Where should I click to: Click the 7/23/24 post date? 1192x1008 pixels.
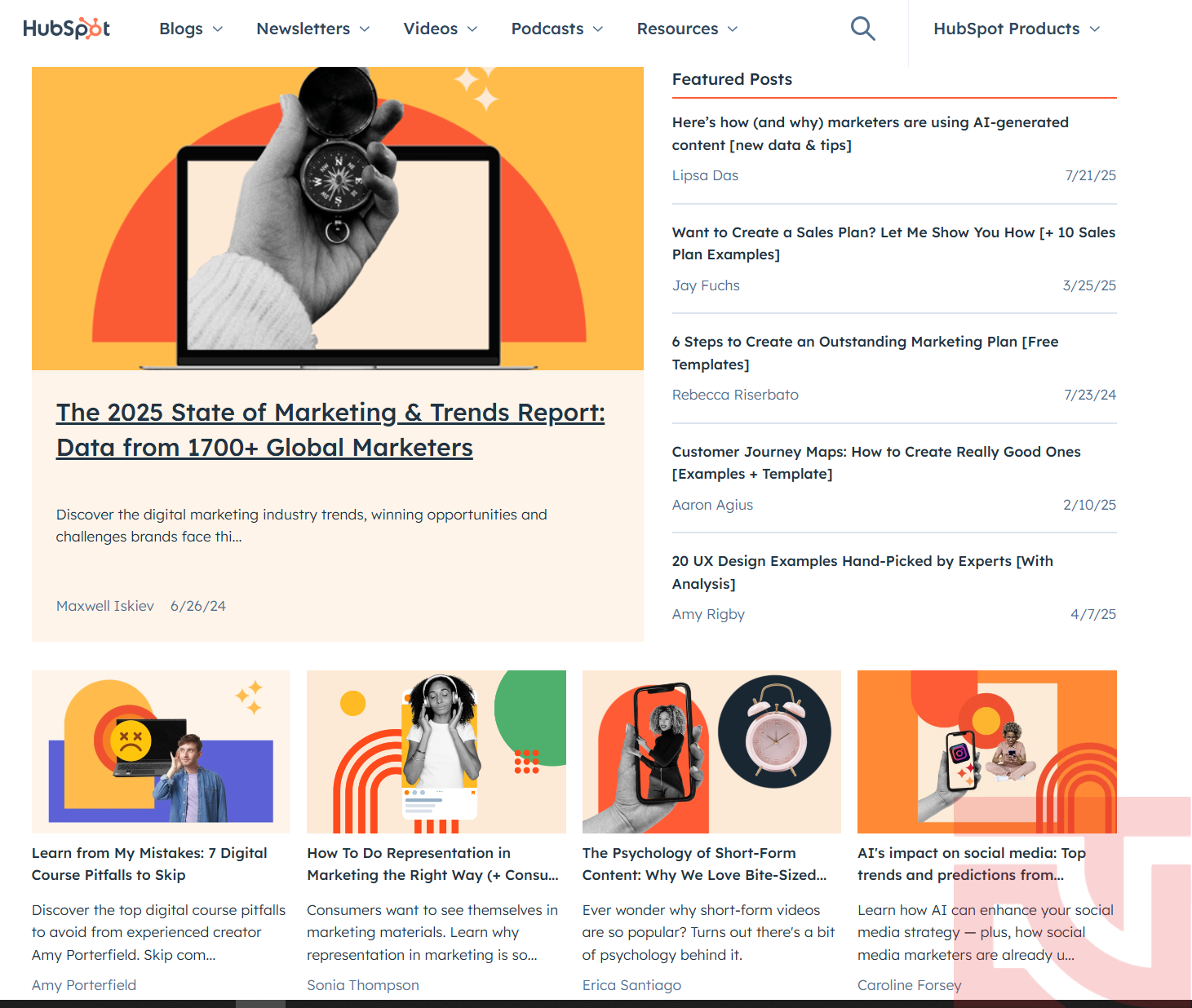pos(1090,395)
